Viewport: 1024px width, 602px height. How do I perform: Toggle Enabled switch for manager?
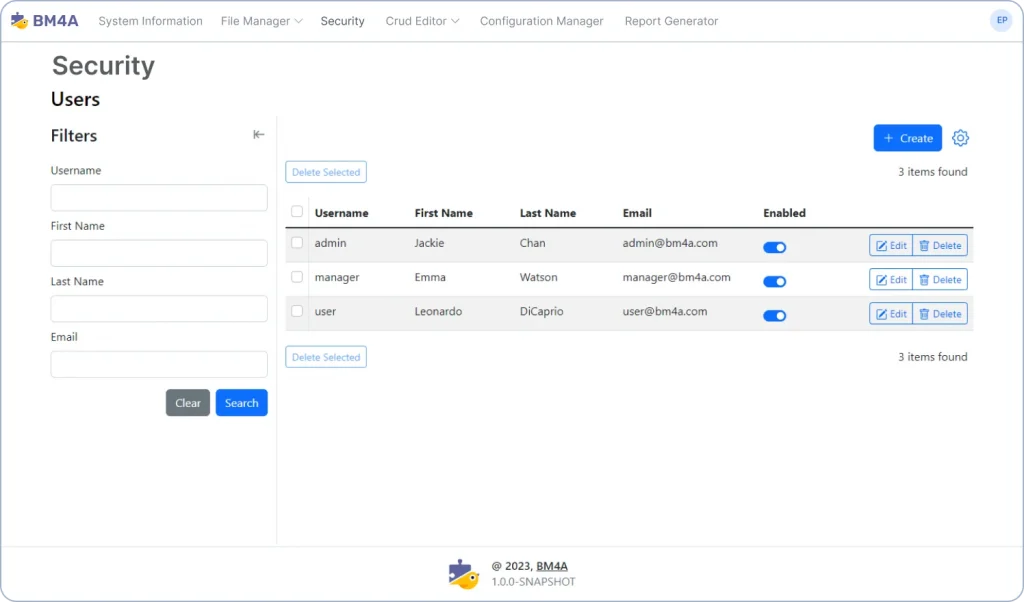tap(775, 281)
